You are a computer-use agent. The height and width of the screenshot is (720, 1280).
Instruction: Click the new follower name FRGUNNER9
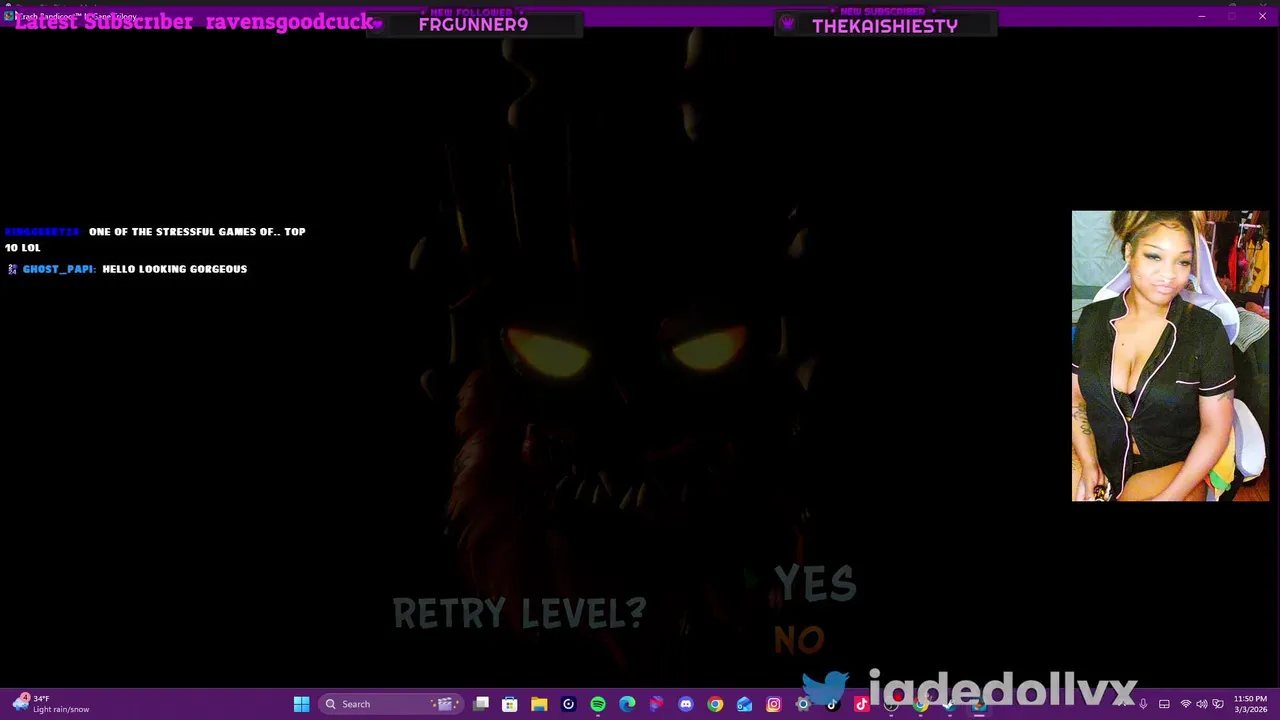[473, 25]
